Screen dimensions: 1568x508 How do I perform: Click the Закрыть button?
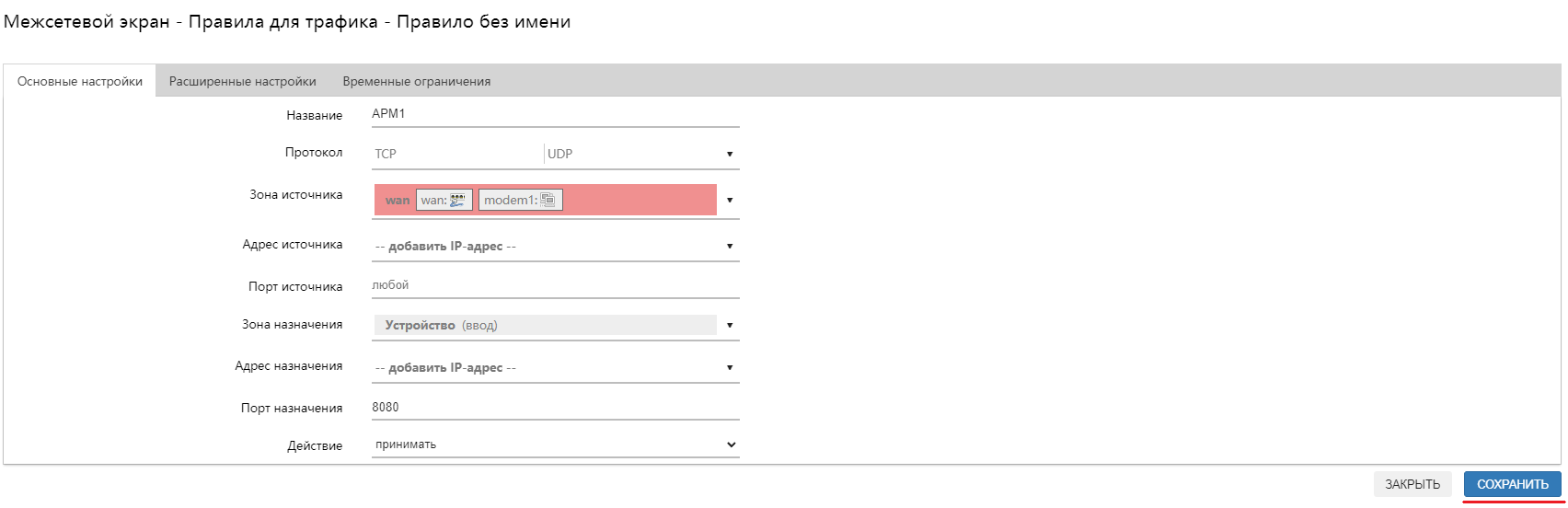coord(1412,484)
